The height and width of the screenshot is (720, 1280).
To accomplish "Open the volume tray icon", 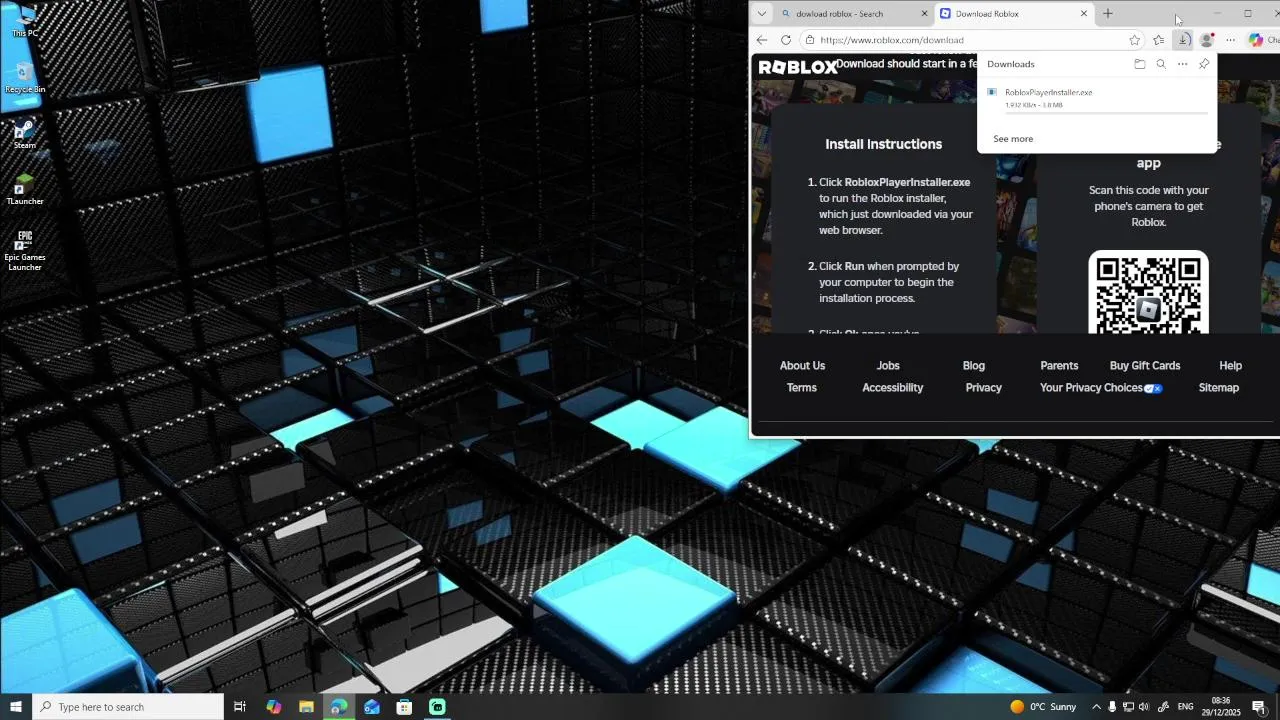I will pyautogui.click(x=1144, y=707).
